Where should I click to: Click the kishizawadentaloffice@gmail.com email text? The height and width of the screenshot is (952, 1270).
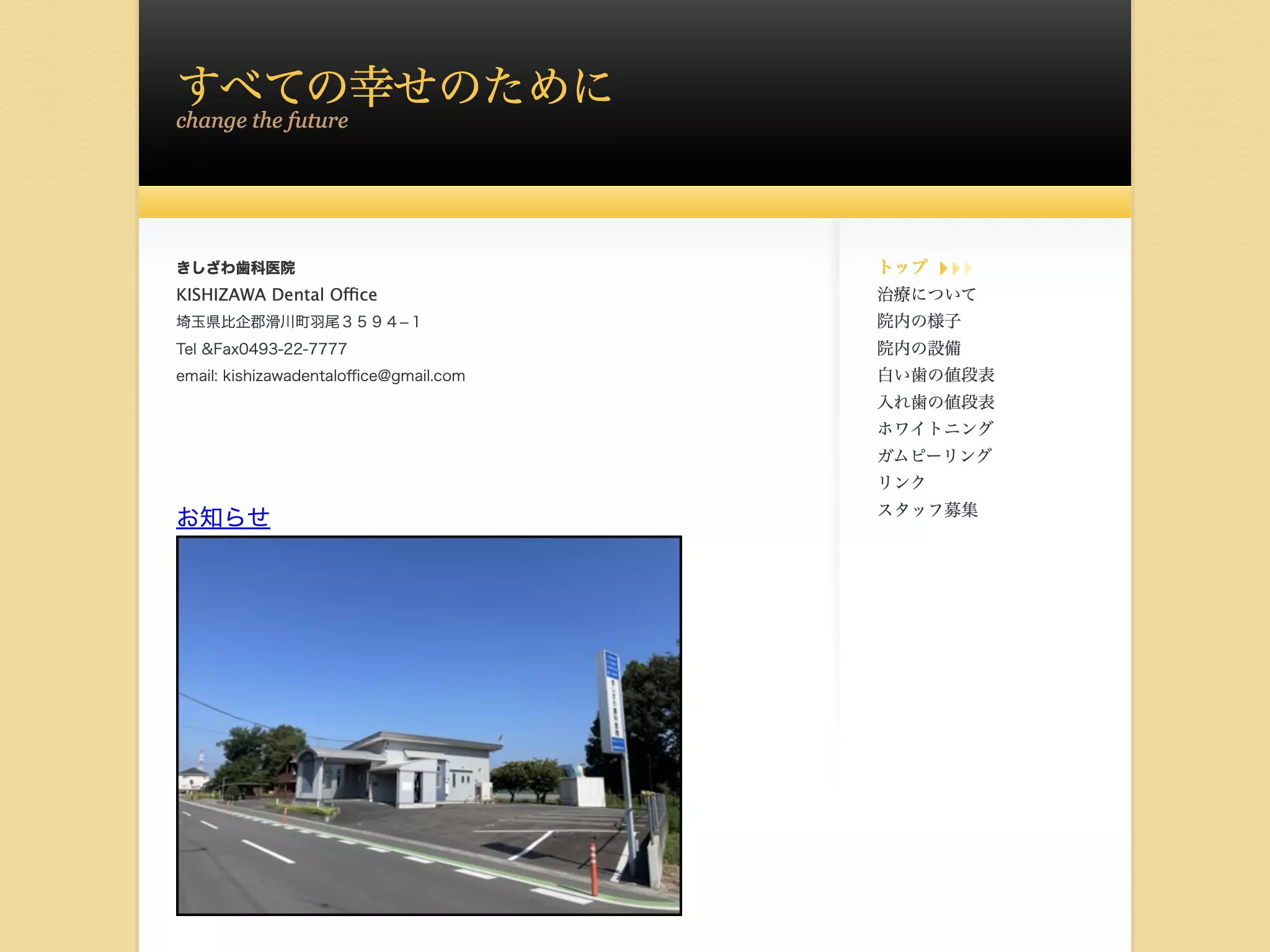[x=344, y=376]
